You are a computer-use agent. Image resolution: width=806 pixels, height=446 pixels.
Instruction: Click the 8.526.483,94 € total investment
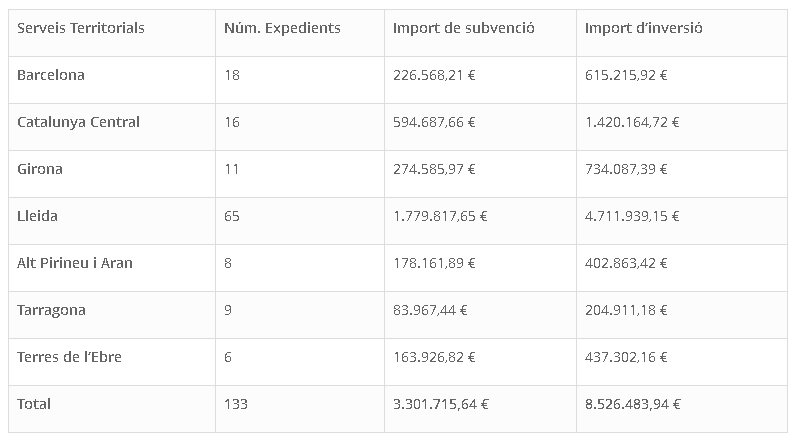click(x=633, y=404)
